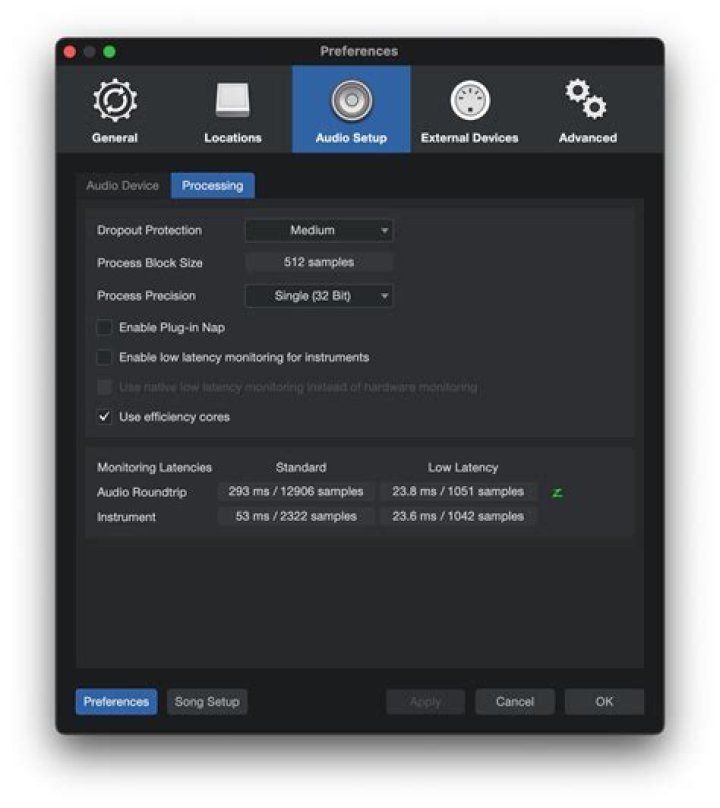
Task: Close the Preferences window with red button
Action: pos(70,52)
